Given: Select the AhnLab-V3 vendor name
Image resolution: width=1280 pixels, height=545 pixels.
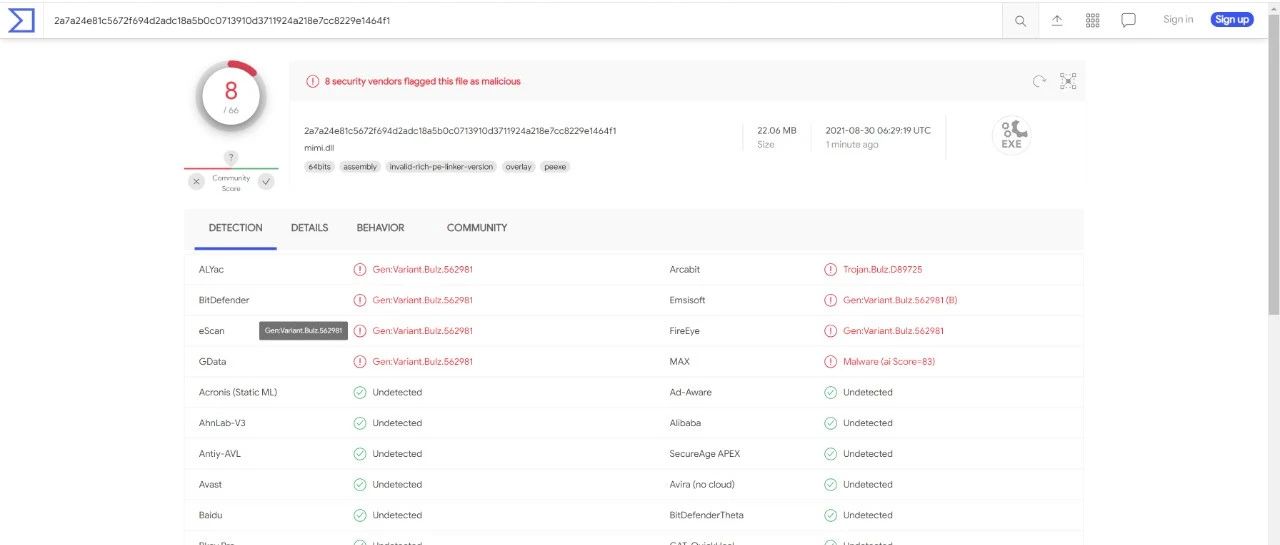Looking at the screenshot, I should point(222,423).
